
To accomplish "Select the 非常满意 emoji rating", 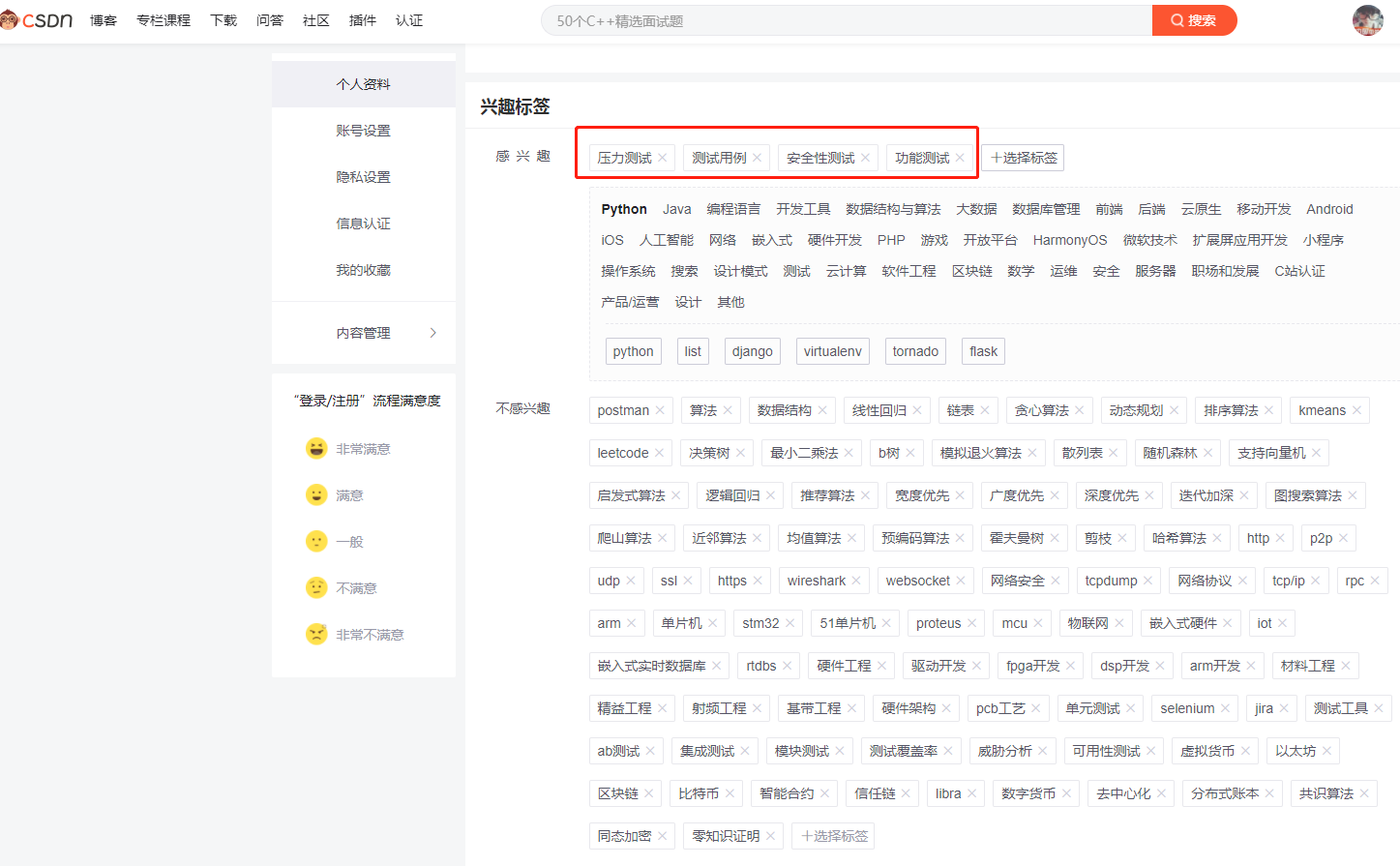I will click(316, 449).
